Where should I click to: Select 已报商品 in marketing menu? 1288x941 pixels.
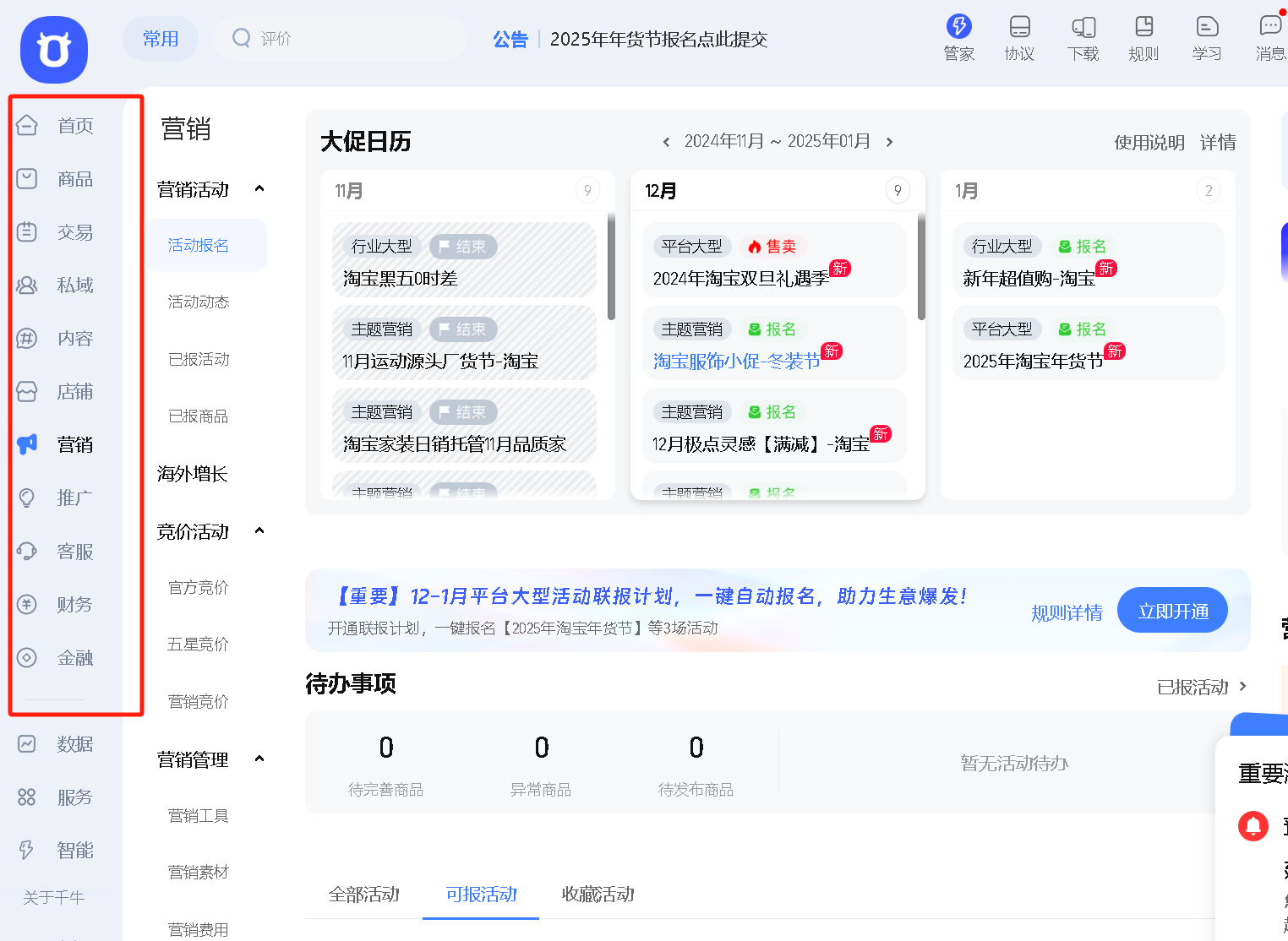199,416
